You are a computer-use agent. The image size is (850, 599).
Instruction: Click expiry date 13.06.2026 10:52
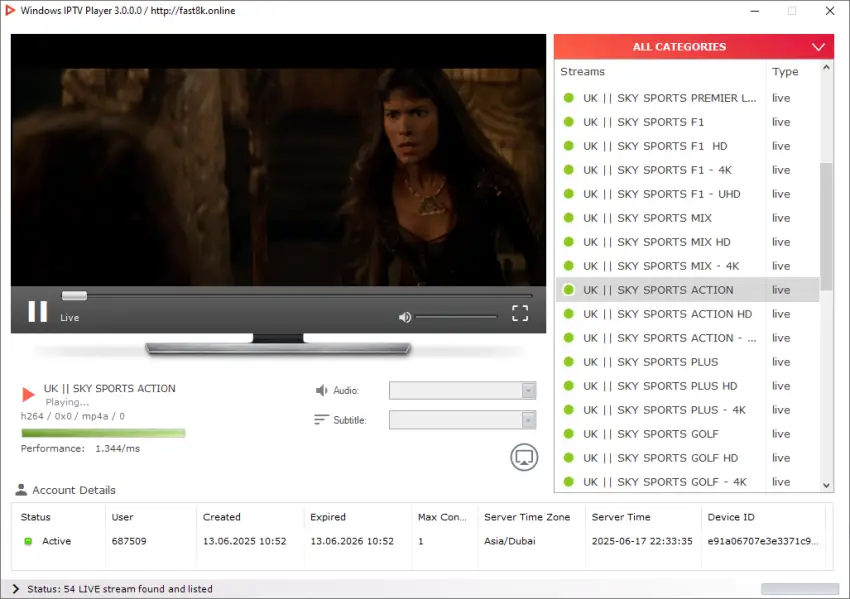coord(352,541)
